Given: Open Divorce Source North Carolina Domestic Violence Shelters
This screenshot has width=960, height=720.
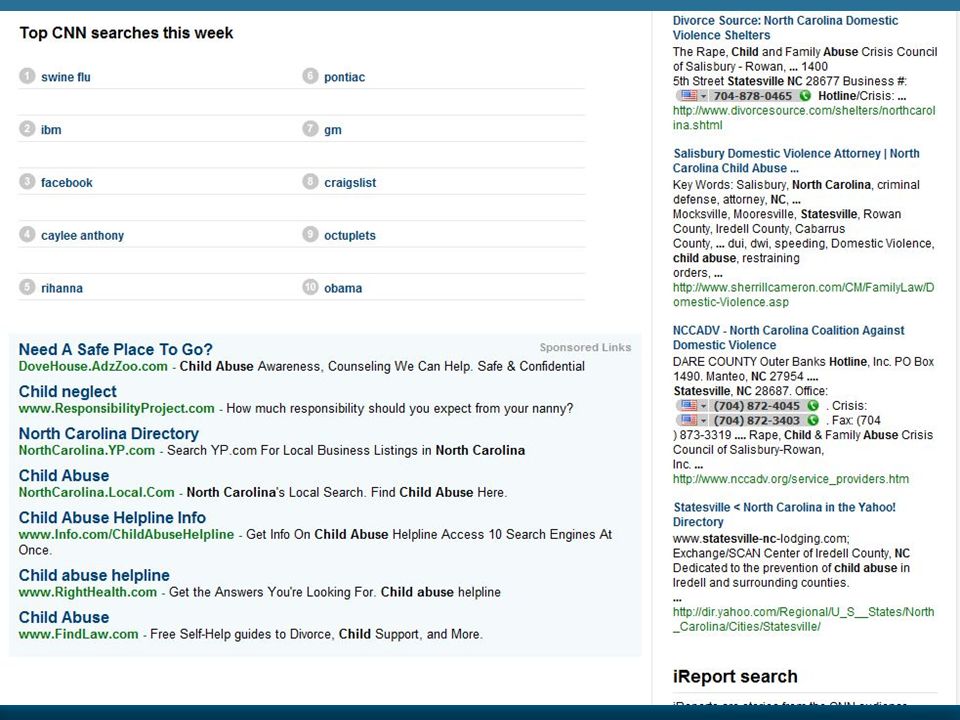Looking at the screenshot, I should 786,28.
